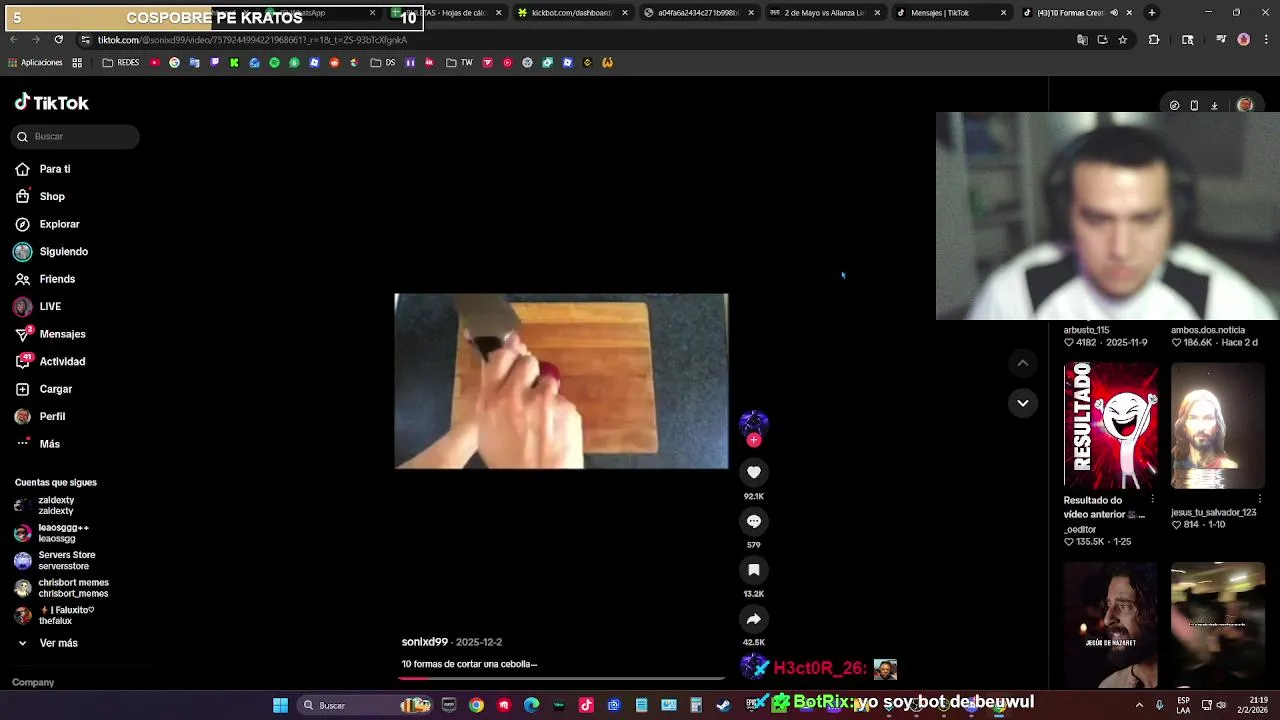Open the Más menu
Screen dimensions: 1280x720
(x=38, y=444)
